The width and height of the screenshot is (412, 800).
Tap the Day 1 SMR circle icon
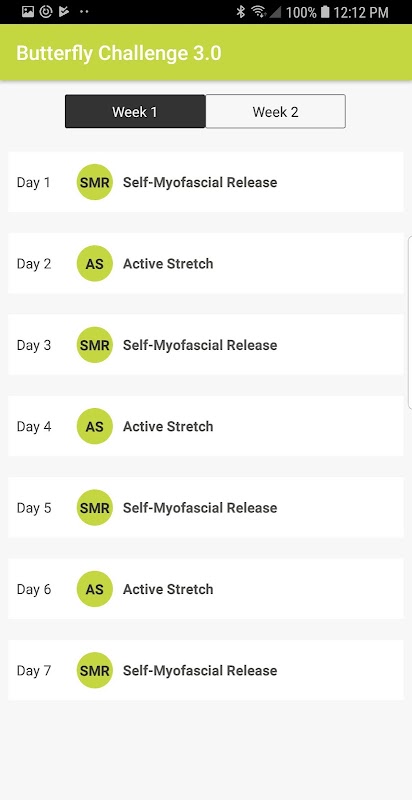[94, 182]
